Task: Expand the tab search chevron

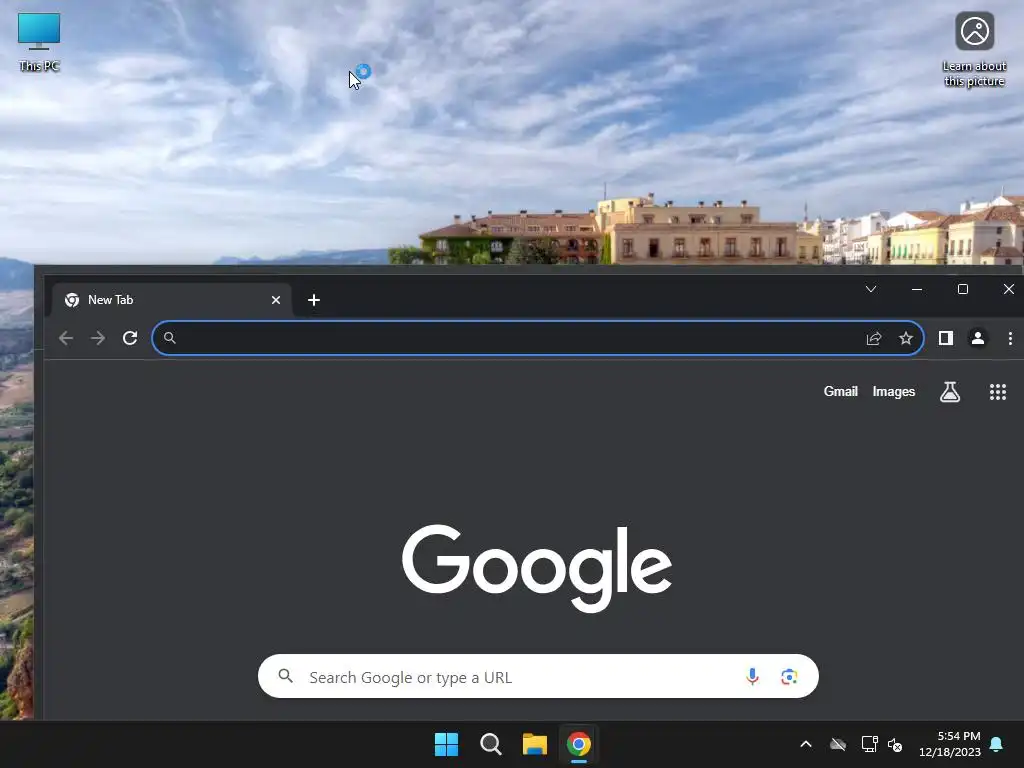Action: coord(871,289)
